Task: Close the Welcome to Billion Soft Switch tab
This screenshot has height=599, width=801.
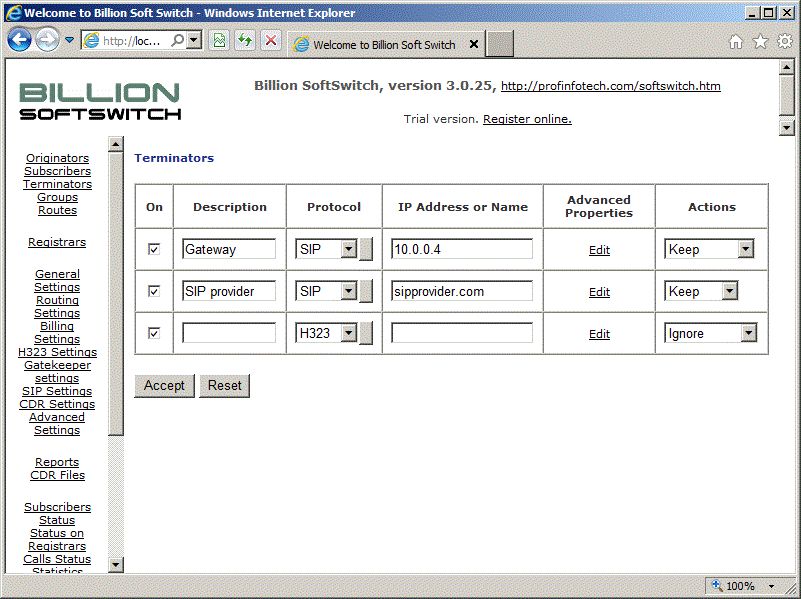Action: tap(474, 44)
